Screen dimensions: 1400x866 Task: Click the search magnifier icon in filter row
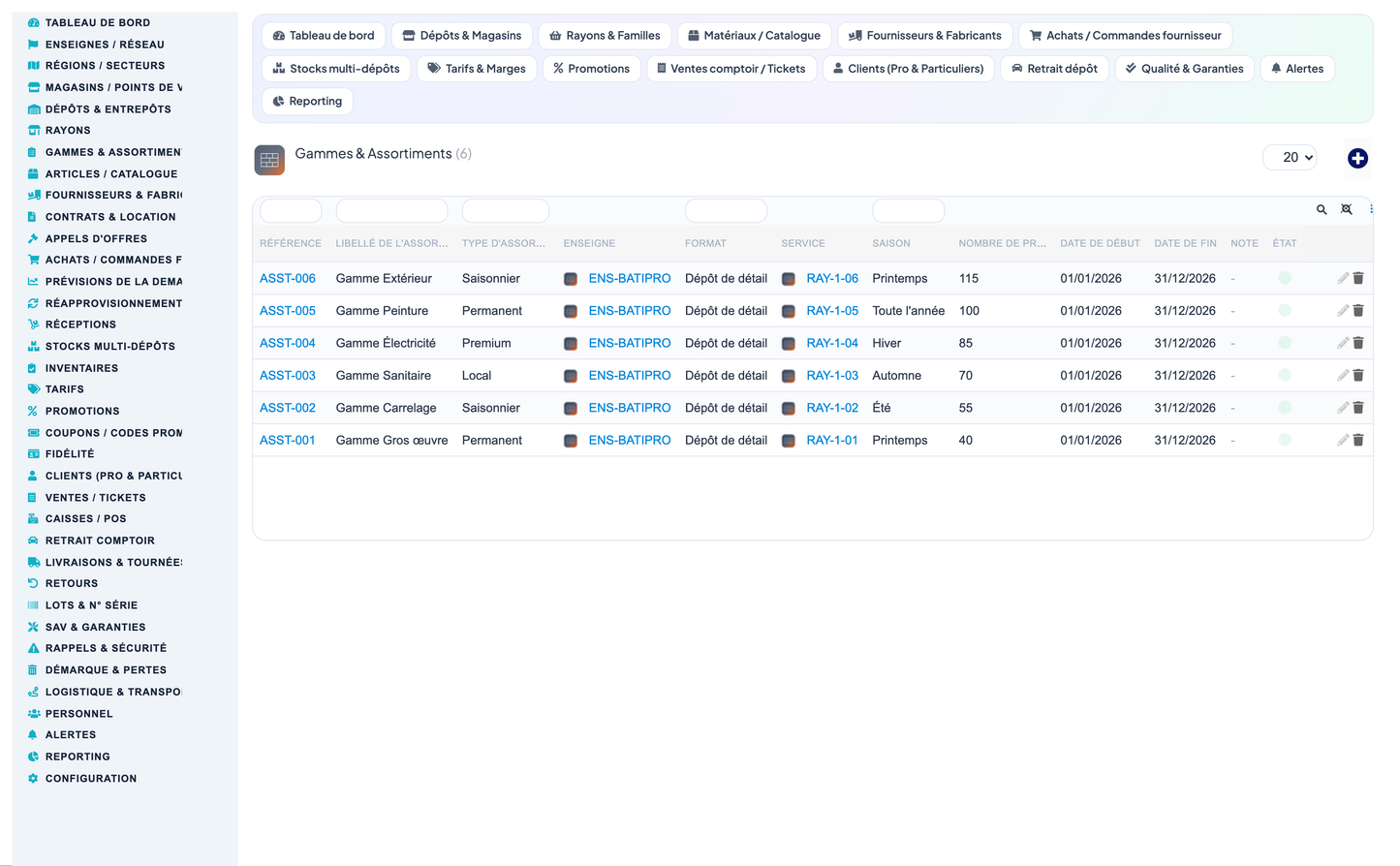click(1322, 209)
